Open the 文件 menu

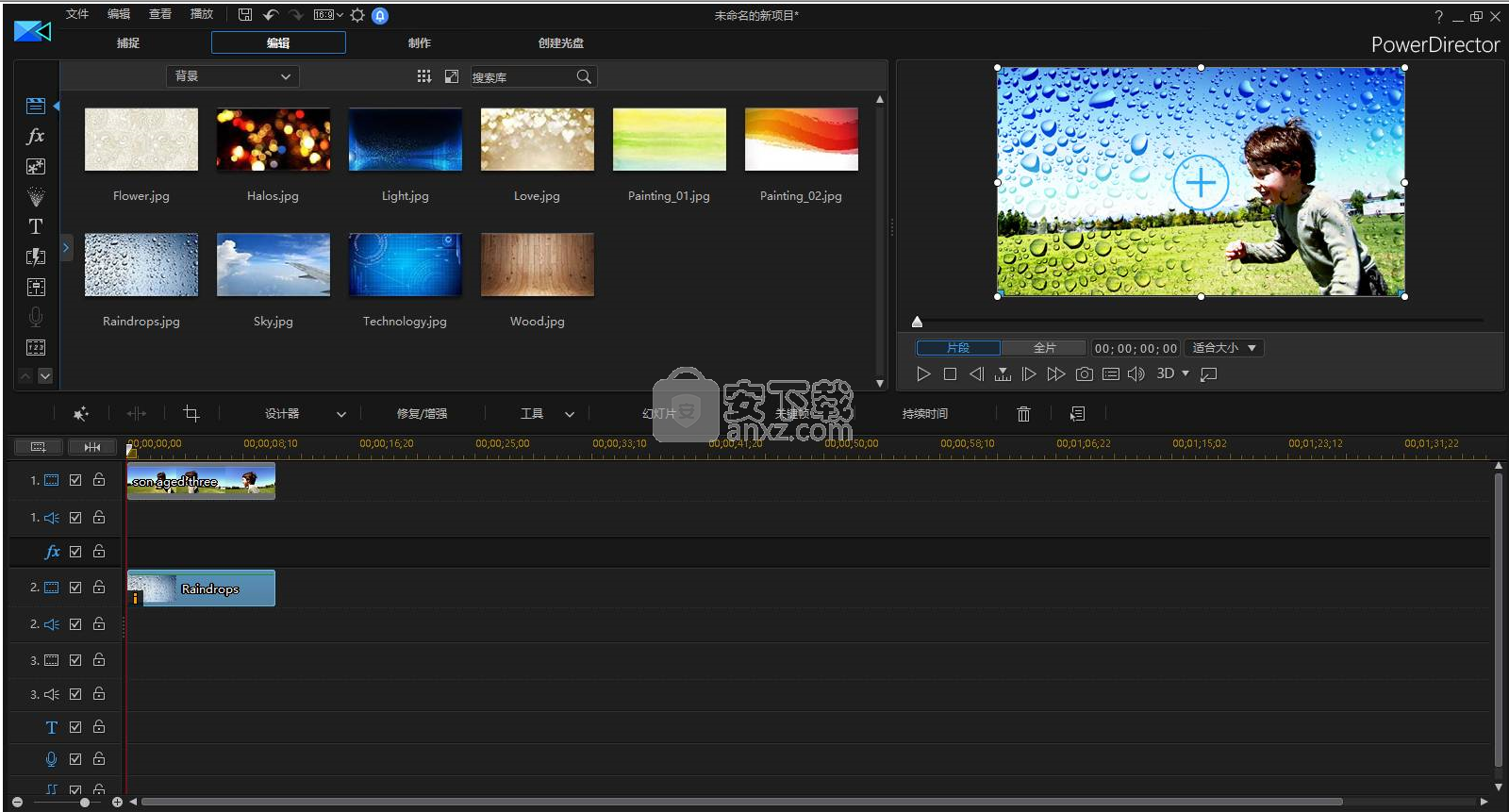click(x=77, y=14)
